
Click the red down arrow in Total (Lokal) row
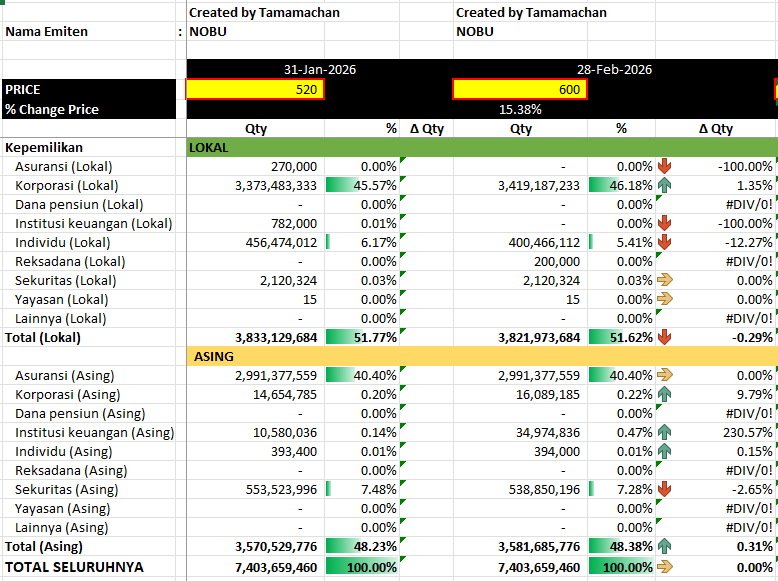coord(665,337)
